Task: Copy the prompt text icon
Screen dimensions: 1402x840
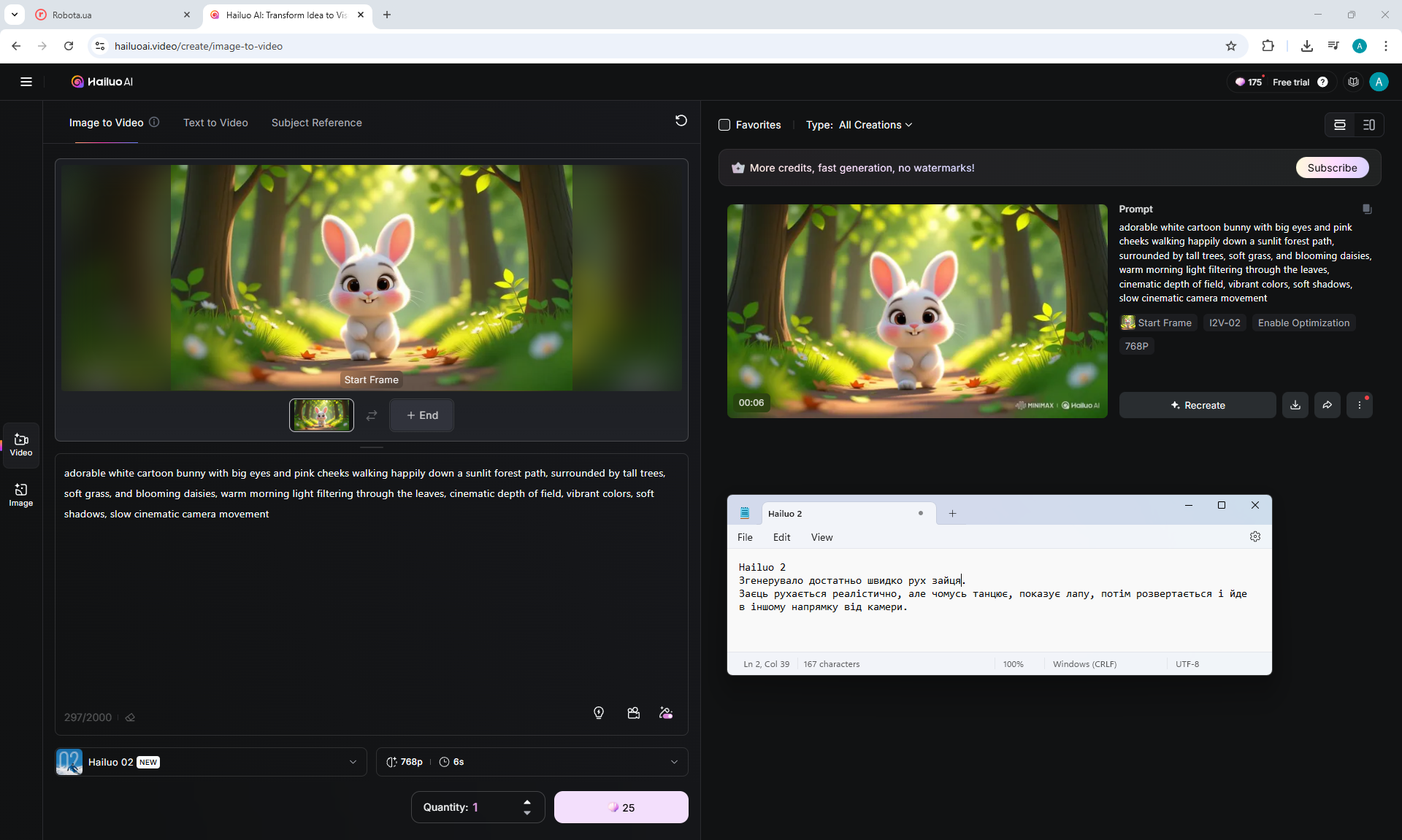Action: [x=1367, y=209]
